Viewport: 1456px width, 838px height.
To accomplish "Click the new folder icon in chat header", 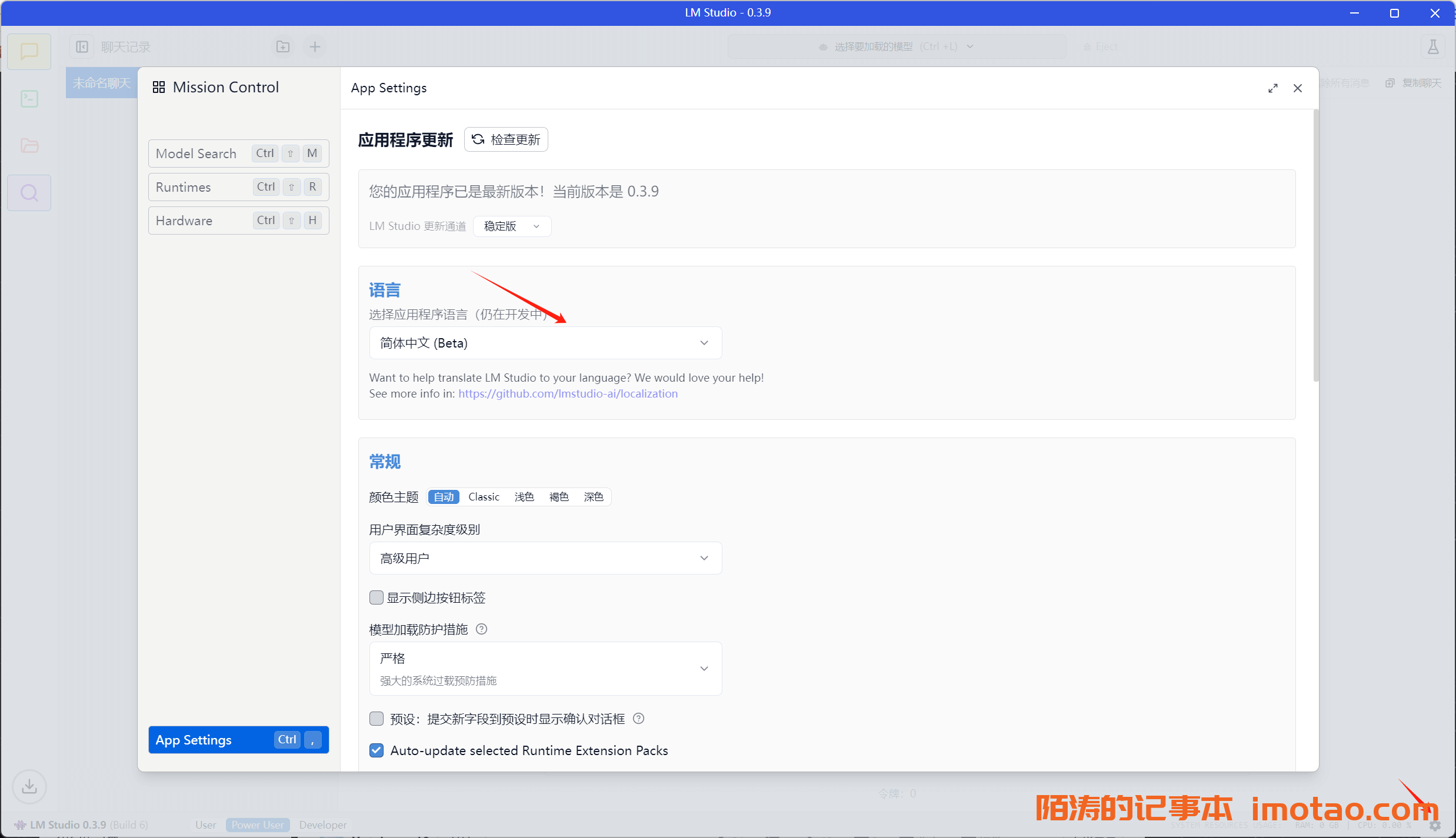I will pos(283,46).
